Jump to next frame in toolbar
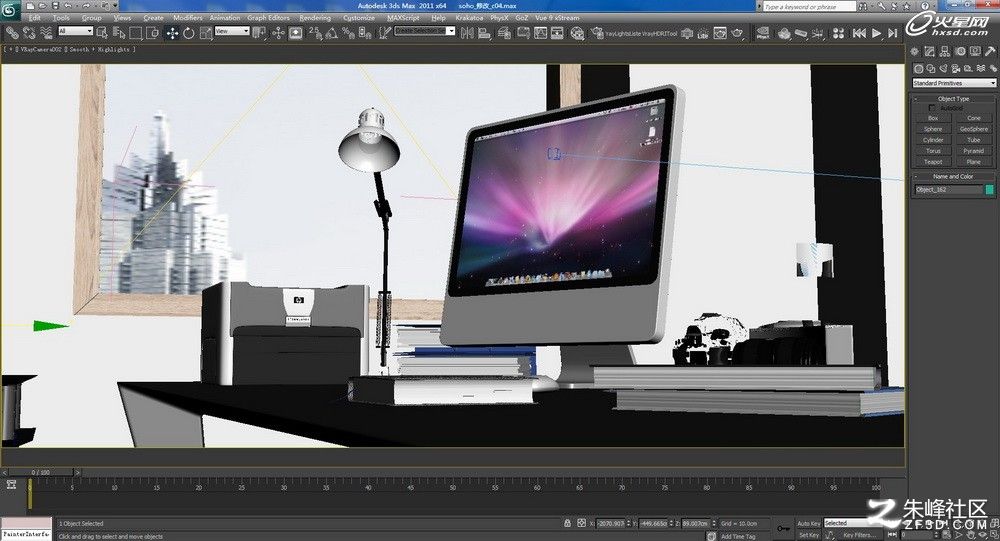Viewport: 1000px width, 541px height. tap(893, 33)
